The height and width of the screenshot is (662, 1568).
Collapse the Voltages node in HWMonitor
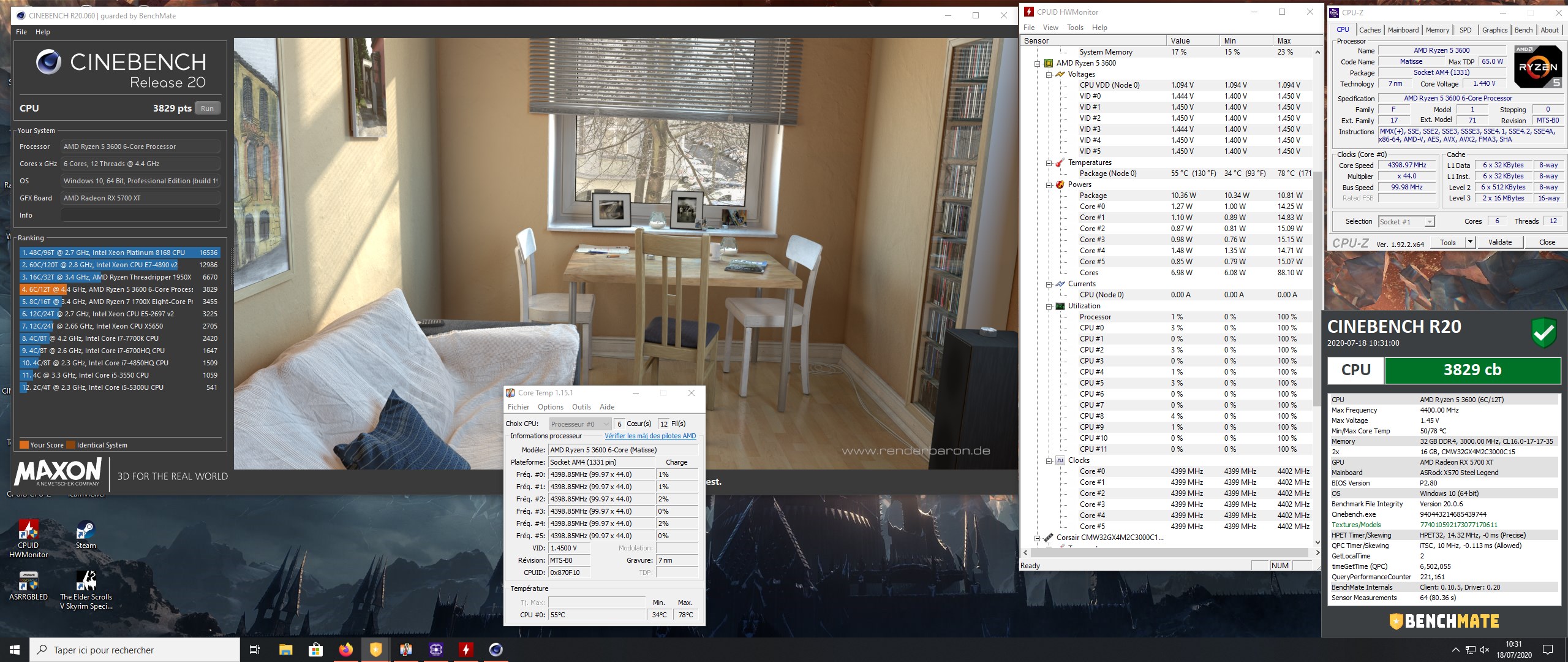(1049, 74)
